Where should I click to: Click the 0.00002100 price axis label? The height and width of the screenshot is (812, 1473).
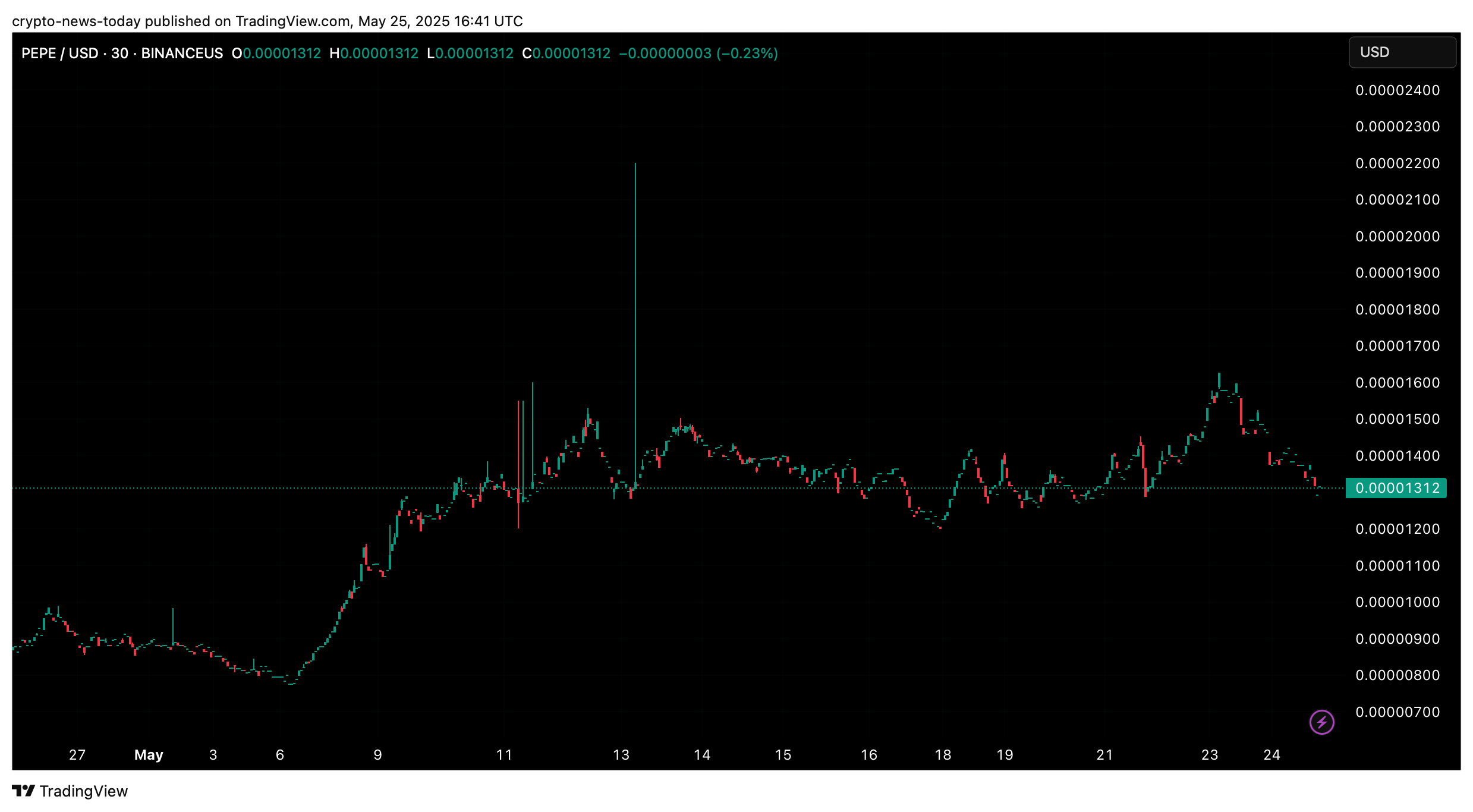tap(1398, 200)
